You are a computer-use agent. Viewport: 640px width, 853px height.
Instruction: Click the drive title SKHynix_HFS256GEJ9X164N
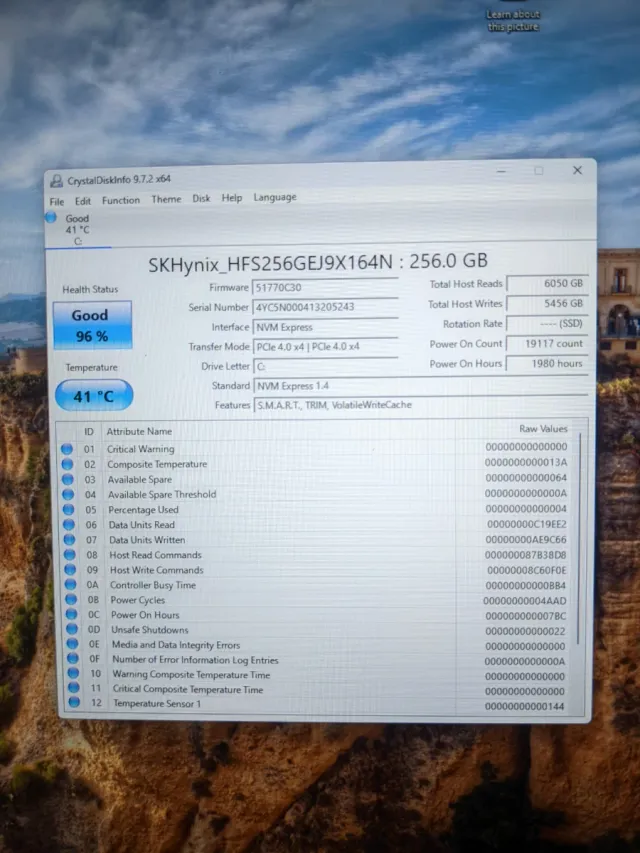(x=270, y=264)
